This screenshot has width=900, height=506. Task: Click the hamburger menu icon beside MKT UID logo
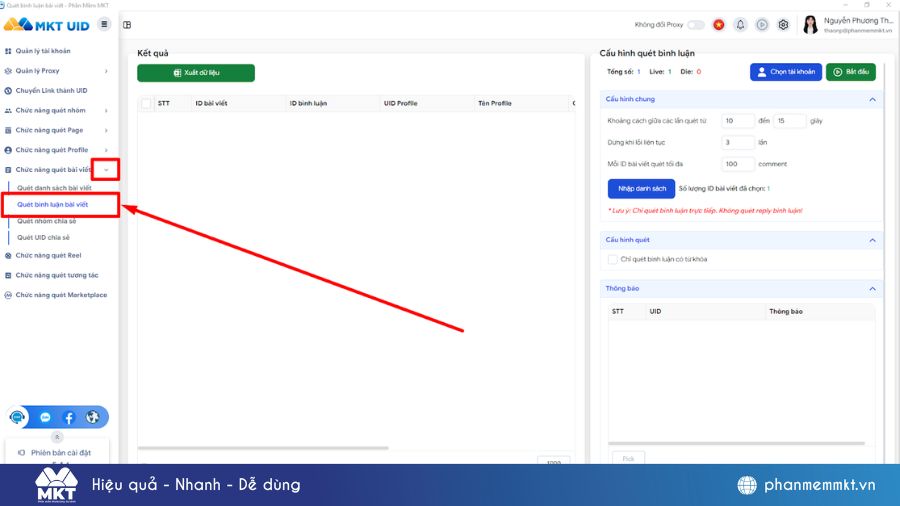point(104,25)
